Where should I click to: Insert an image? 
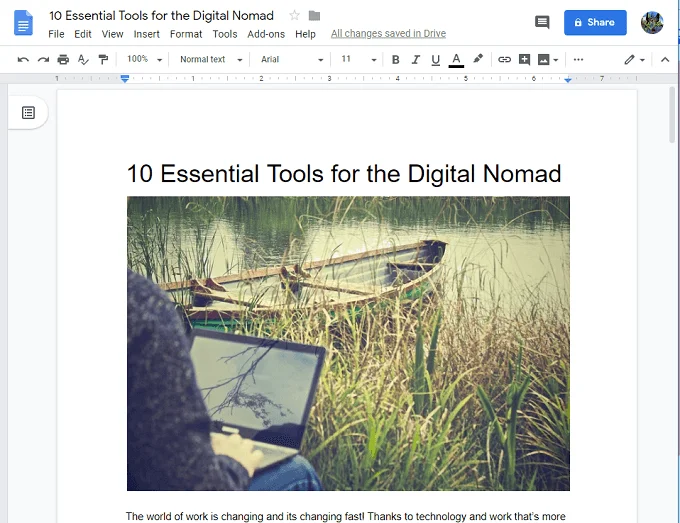point(543,59)
